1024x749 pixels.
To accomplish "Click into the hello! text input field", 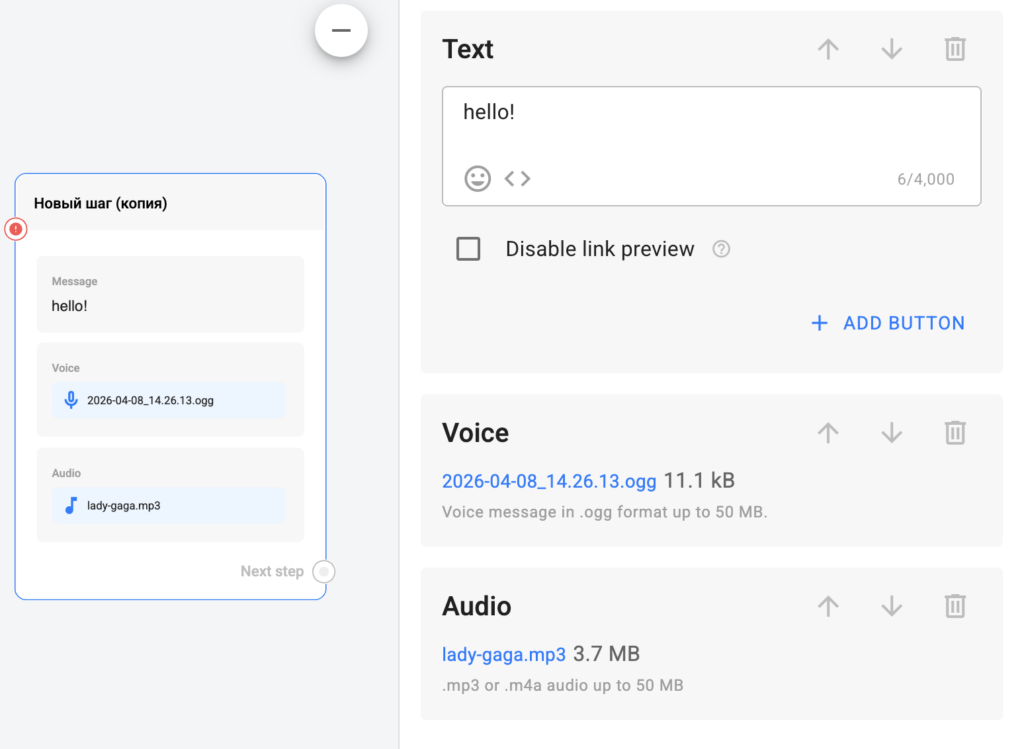I will pyautogui.click(x=710, y=125).
